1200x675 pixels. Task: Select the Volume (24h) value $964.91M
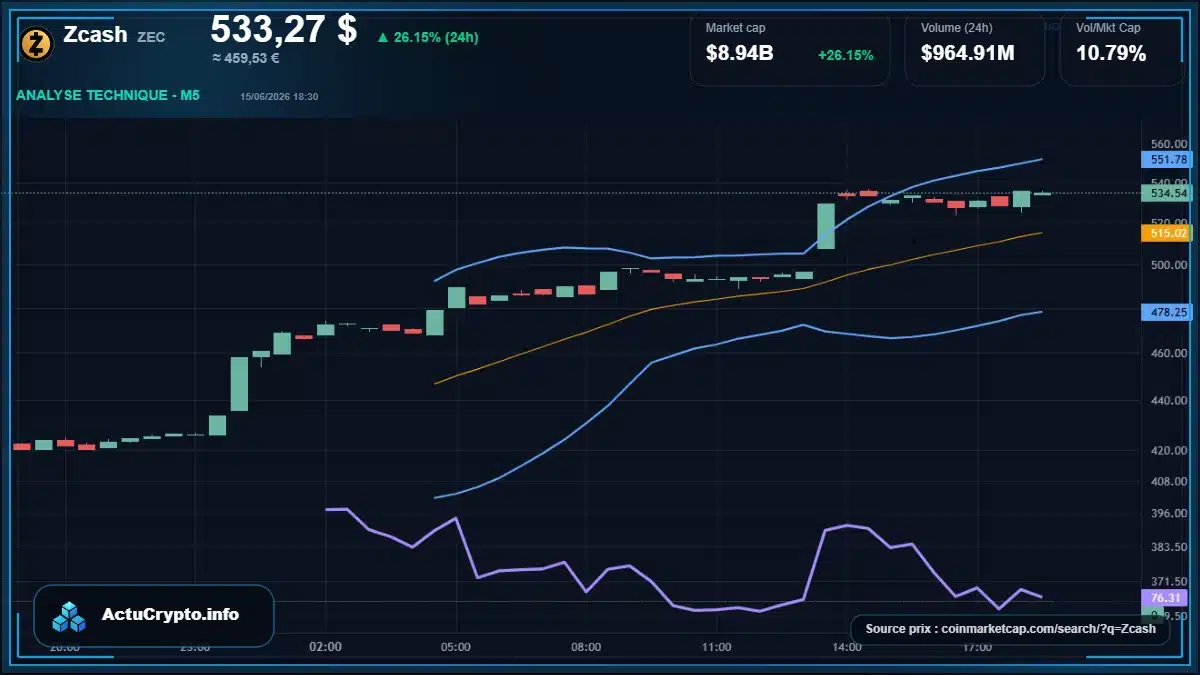click(967, 54)
